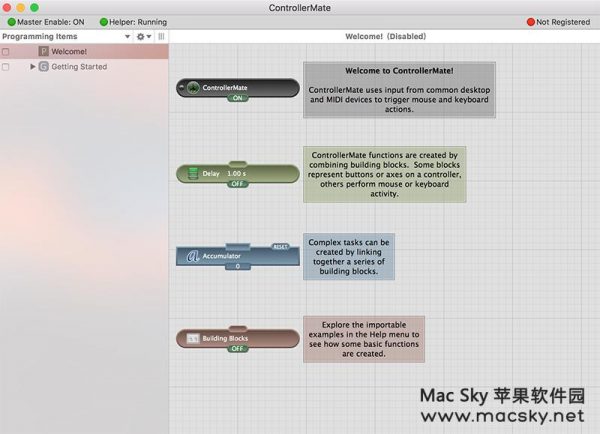Select the Welcome! item in list
Viewport: 600px width, 434px height.
pyautogui.click(x=84, y=51)
